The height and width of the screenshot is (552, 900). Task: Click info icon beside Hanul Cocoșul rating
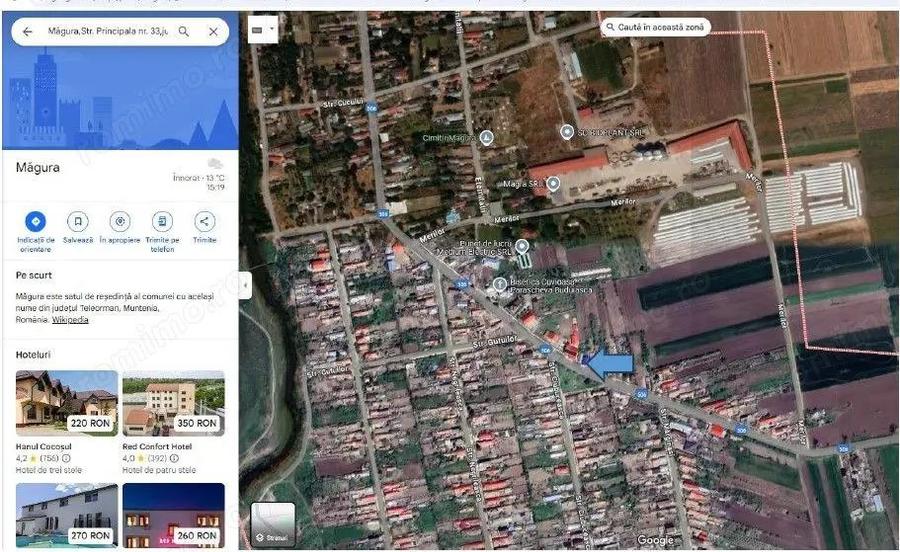click(x=66, y=458)
